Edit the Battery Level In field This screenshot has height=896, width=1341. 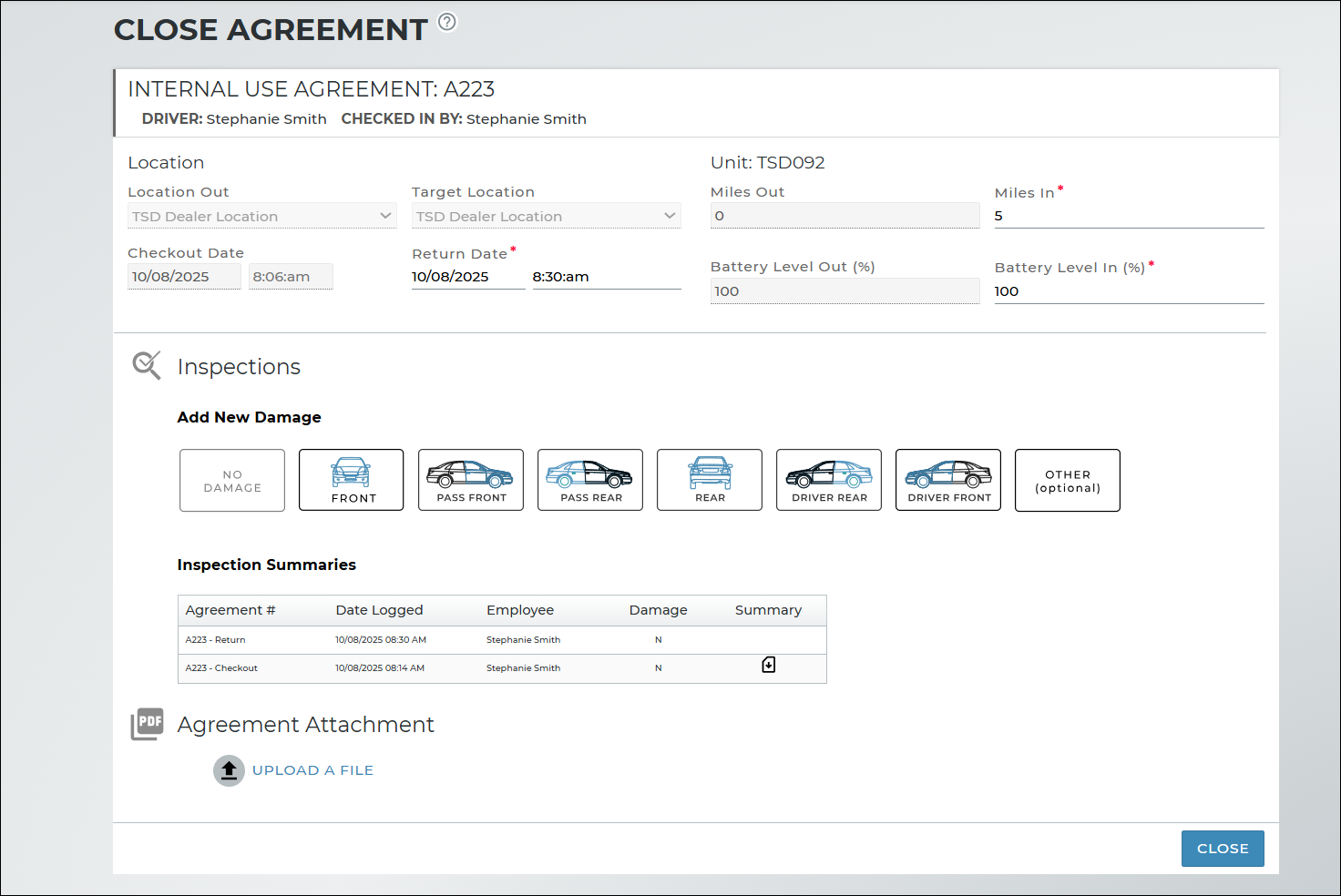pyautogui.click(x=1128, y=291)
